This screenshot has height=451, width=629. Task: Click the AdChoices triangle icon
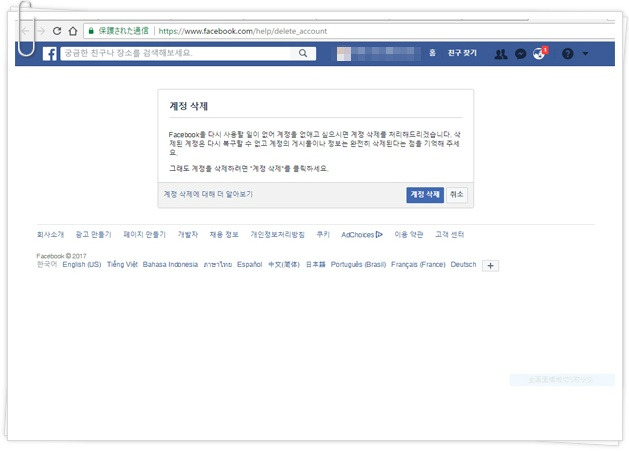379,234
